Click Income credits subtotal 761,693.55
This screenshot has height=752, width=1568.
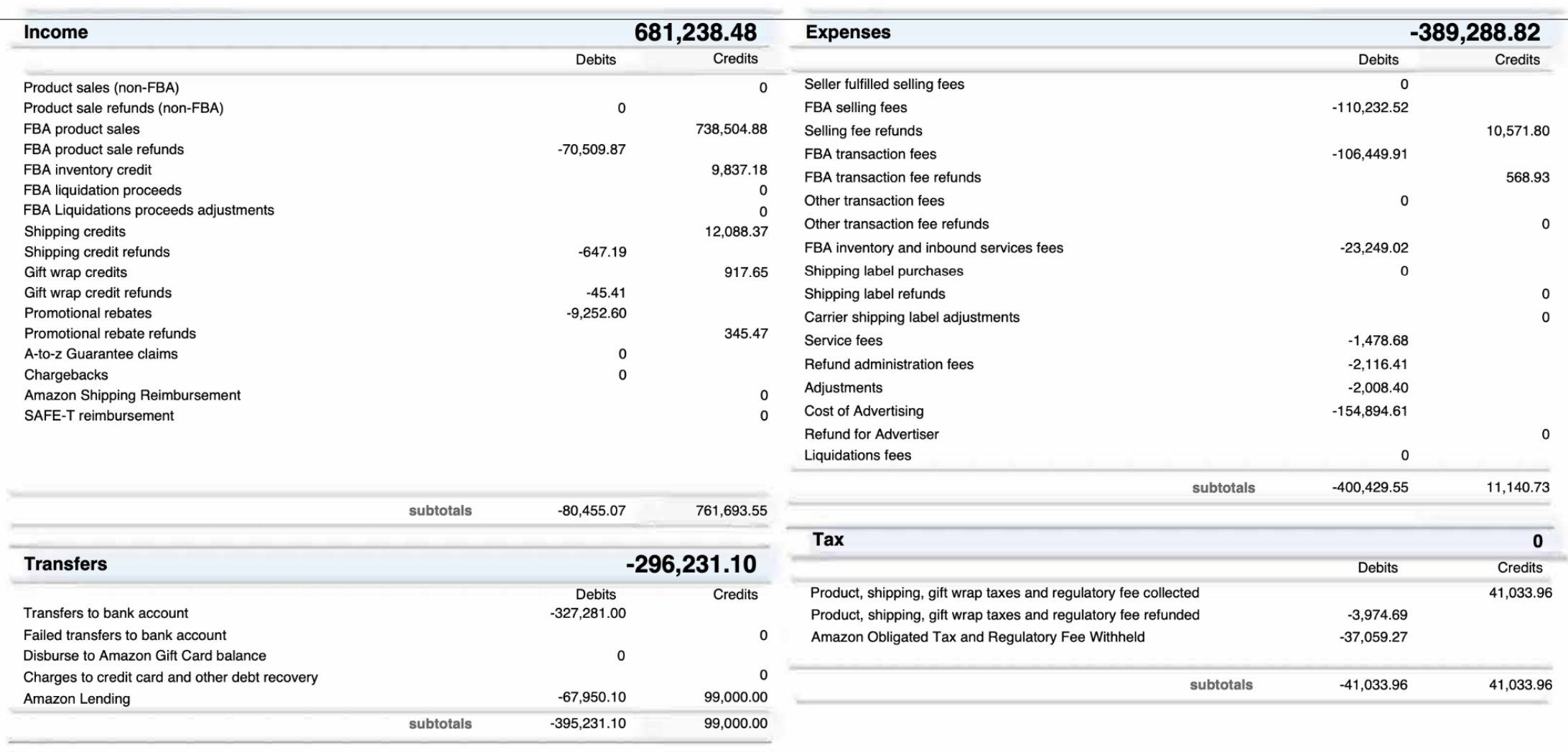(731, 511)
